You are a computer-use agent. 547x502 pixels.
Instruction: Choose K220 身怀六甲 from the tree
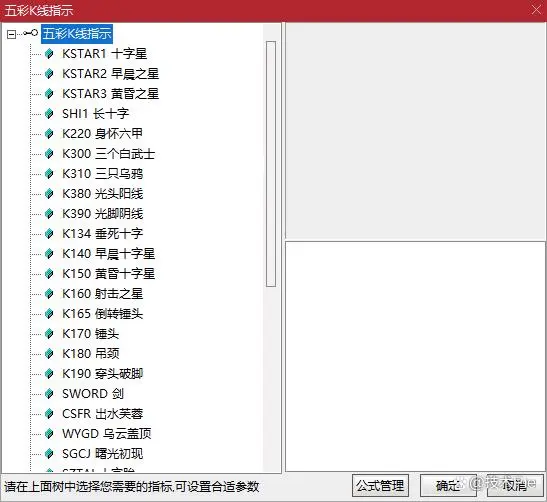click(102, 134)
